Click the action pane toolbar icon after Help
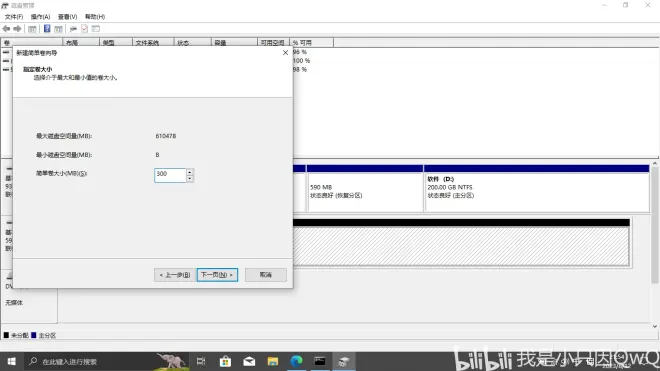 click(x=59, y=29)
